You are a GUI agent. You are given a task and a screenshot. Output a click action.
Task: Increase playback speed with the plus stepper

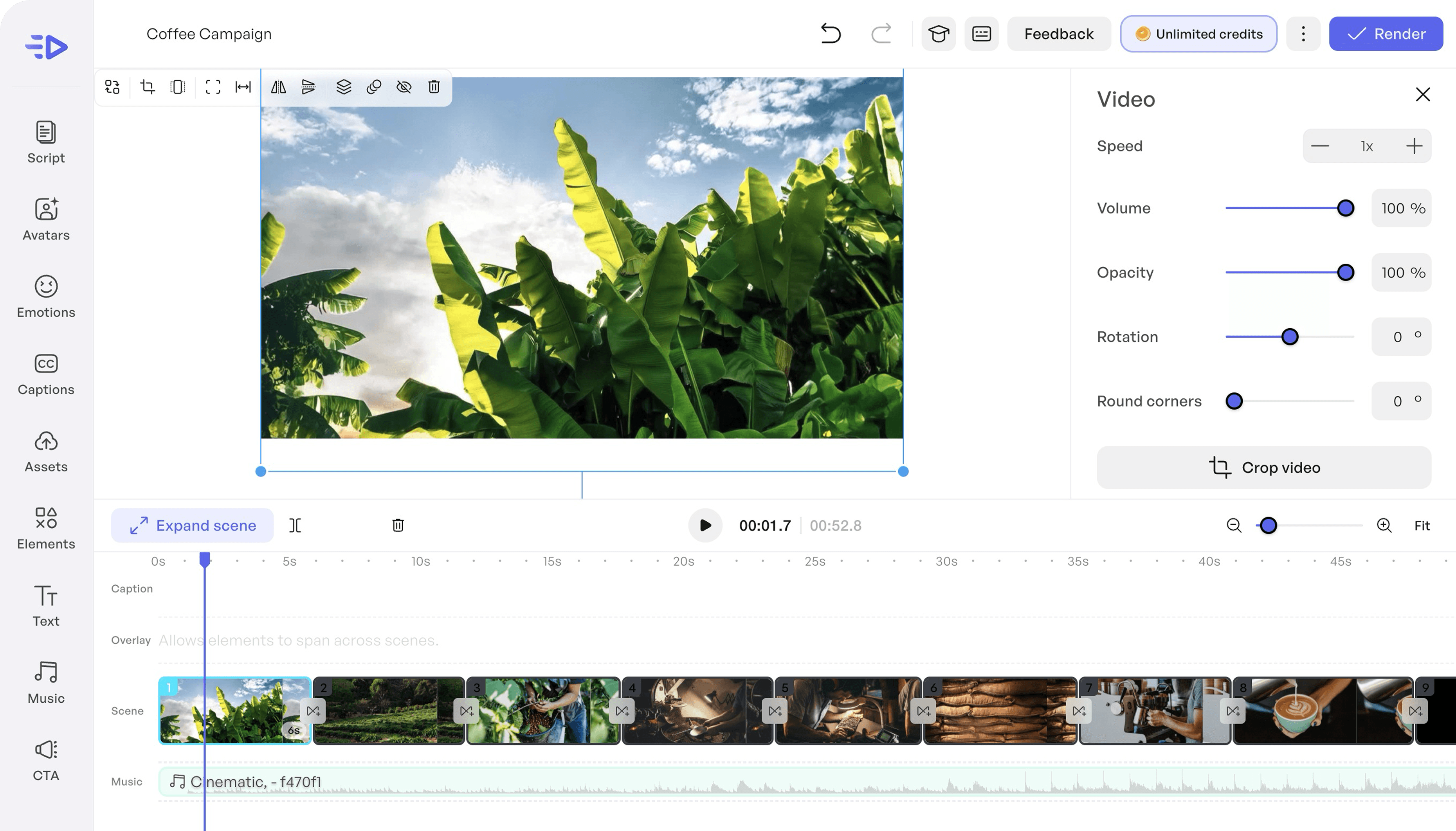[x=1415, y=146]
